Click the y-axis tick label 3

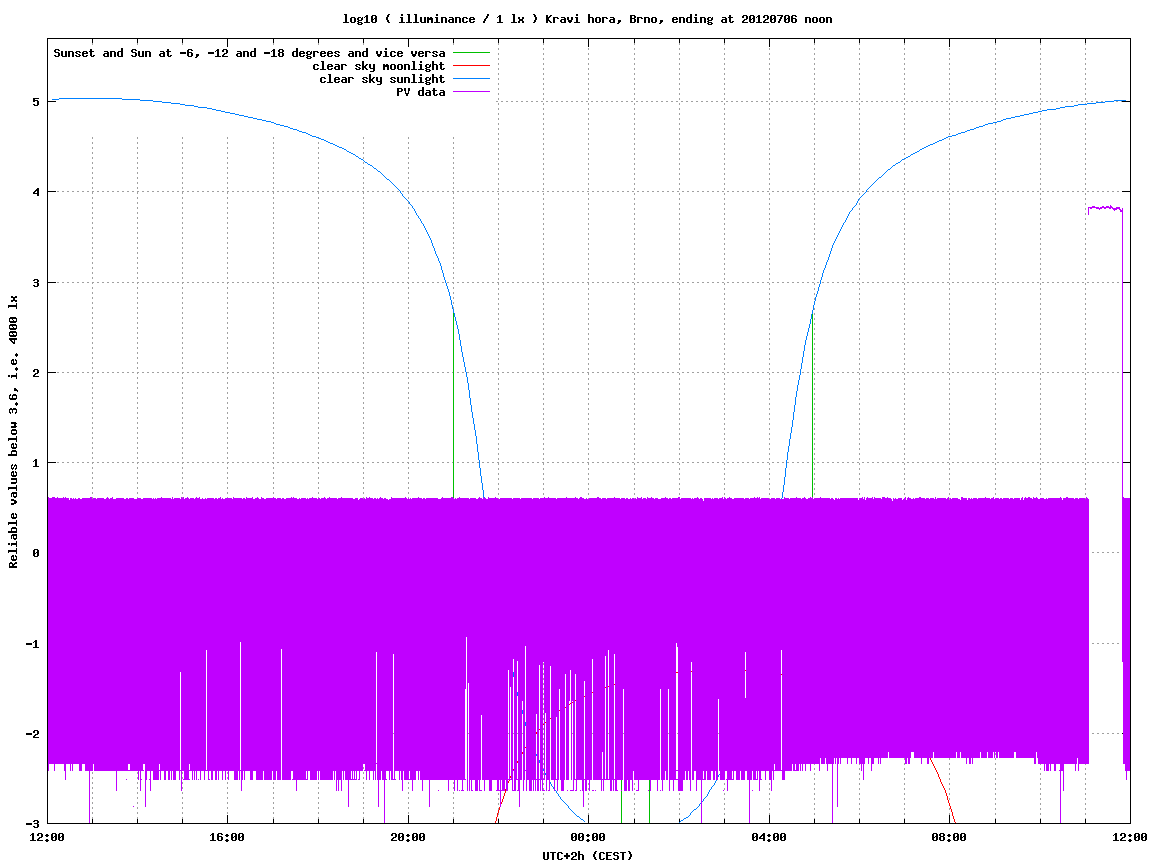(35, 283)
